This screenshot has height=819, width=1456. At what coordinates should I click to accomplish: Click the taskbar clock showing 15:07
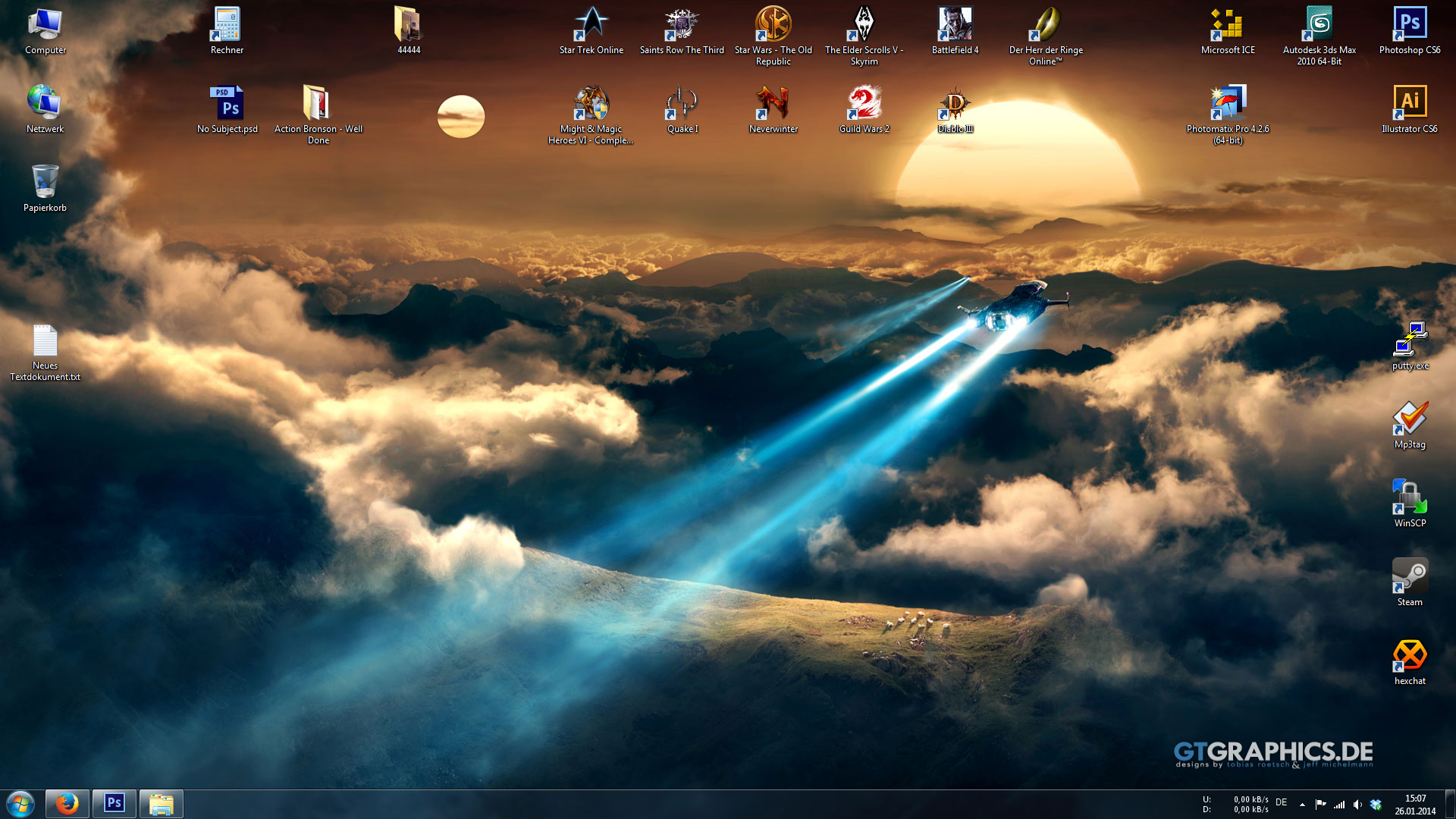[x=1415, y=805]
